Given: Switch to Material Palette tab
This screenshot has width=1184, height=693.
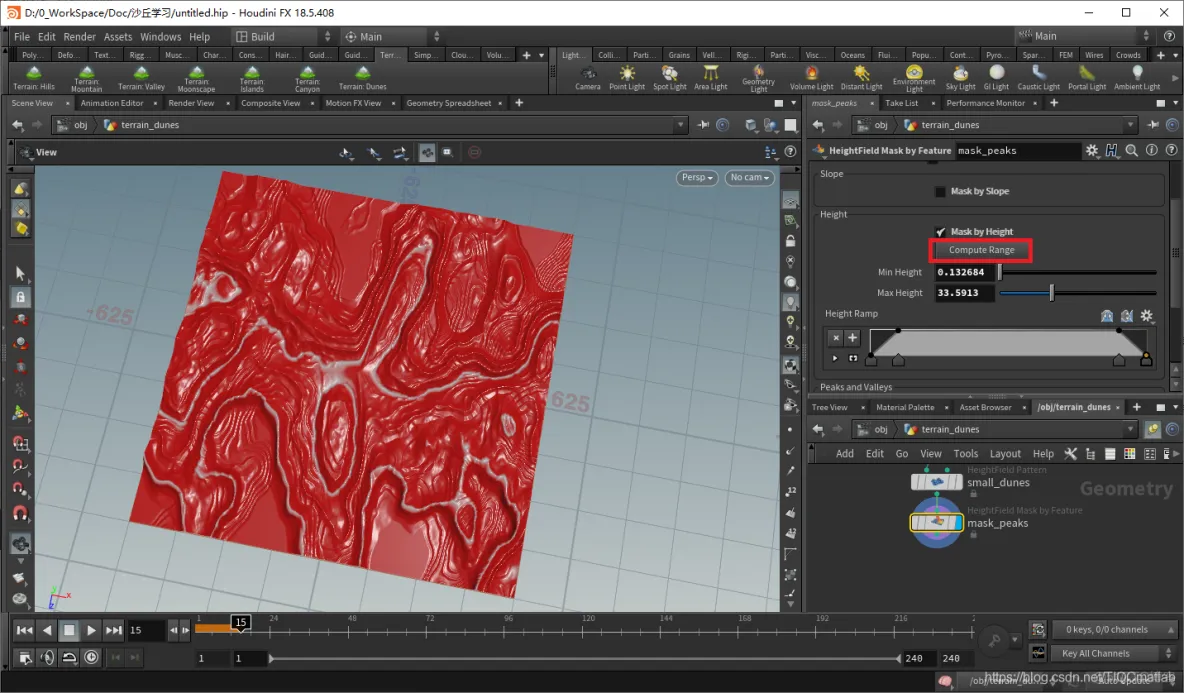Looking at the screenshot, I should click(905, 407).
